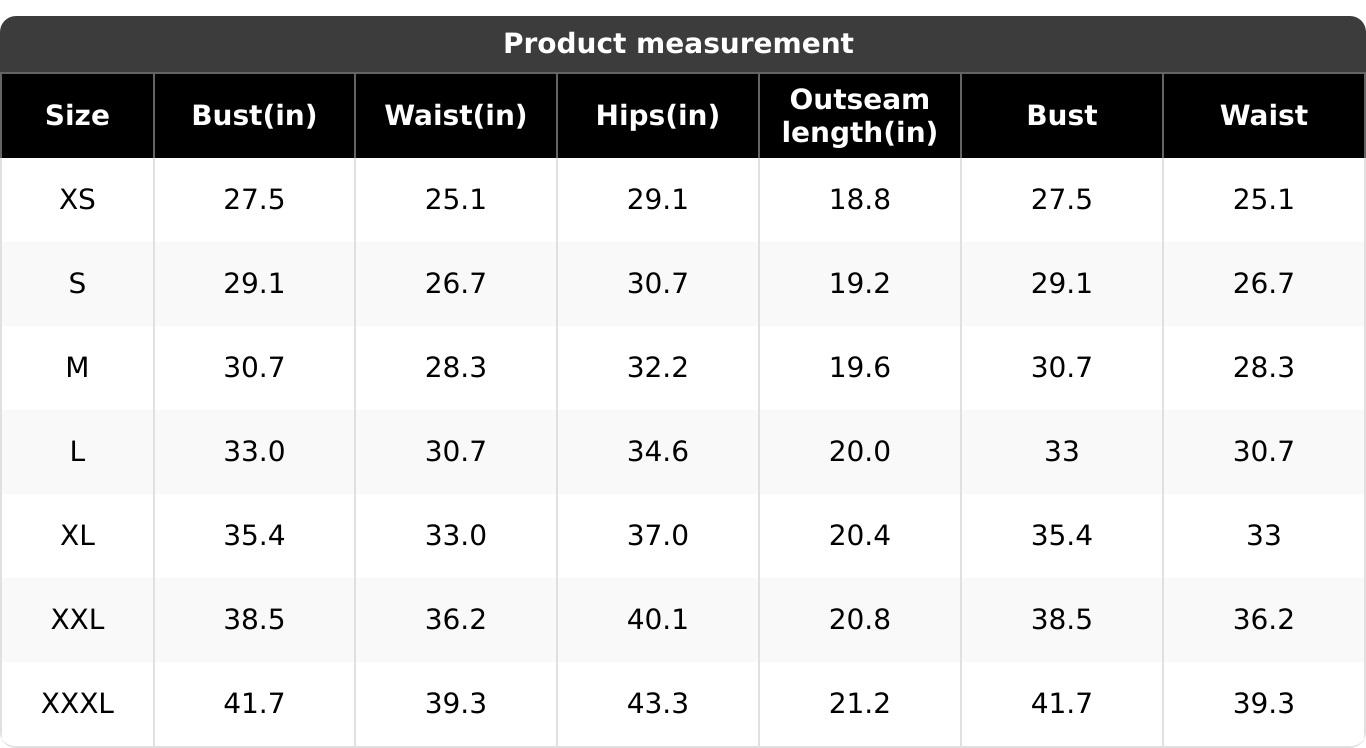Click the Waist(in) column header
The width and height of the screenshot is (1366, 748).
coord(456,116)
